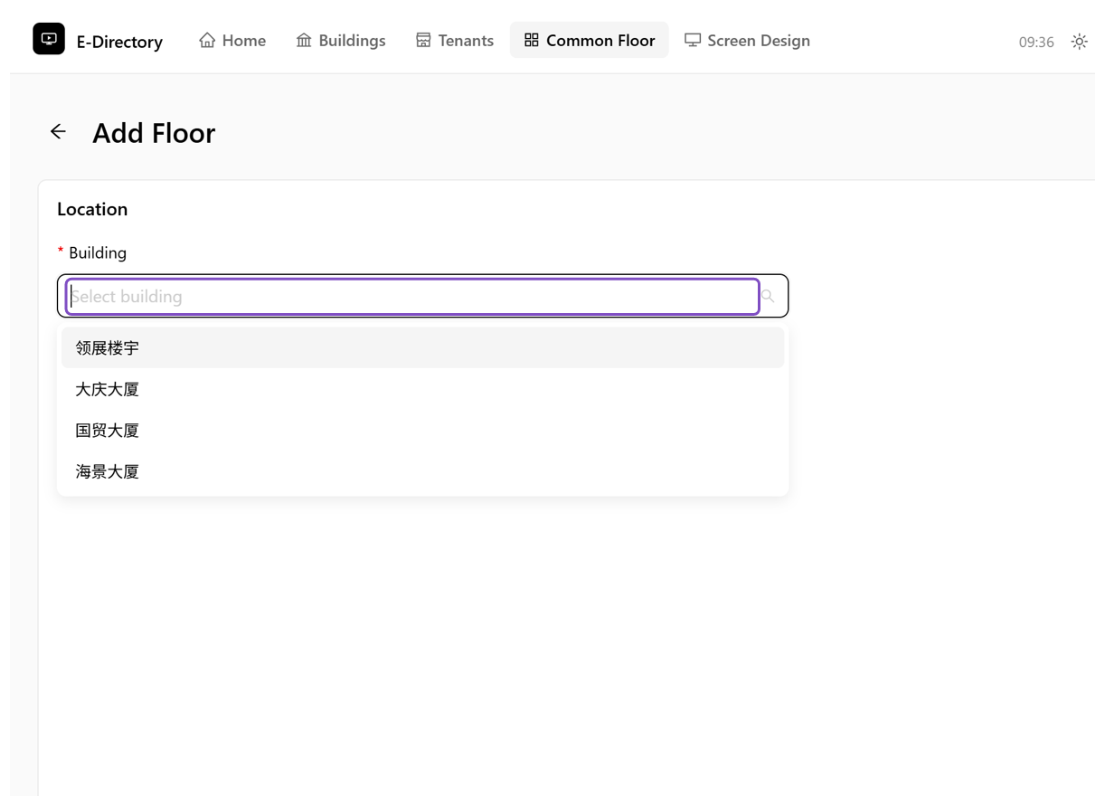The width and height of the screenshot is (1105, 807).
Task: Open the Buildings tab
Action: (341, 40)
